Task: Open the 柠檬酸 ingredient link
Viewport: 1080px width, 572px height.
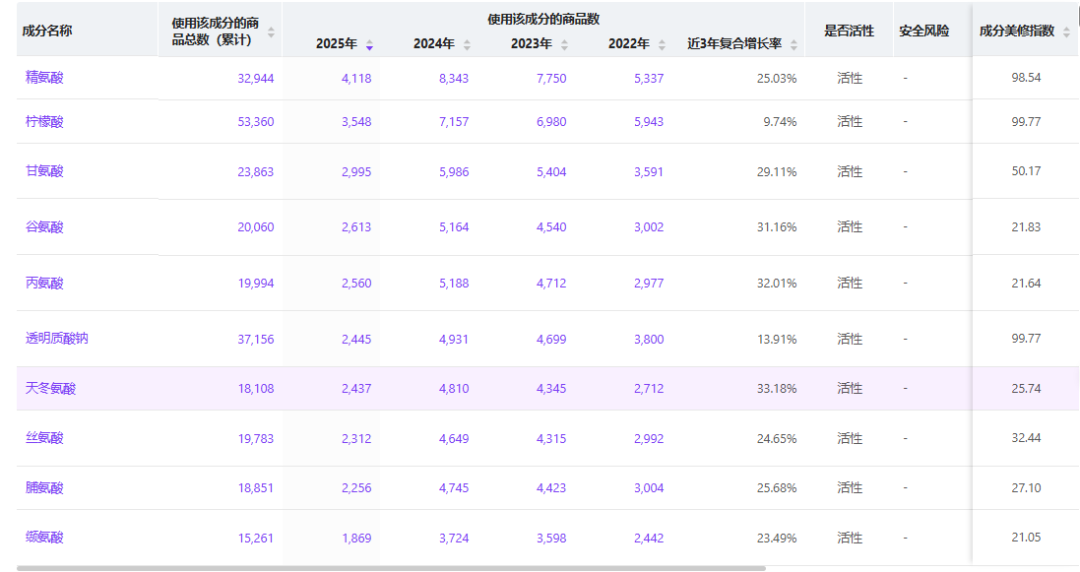Action: click(44, 121)
